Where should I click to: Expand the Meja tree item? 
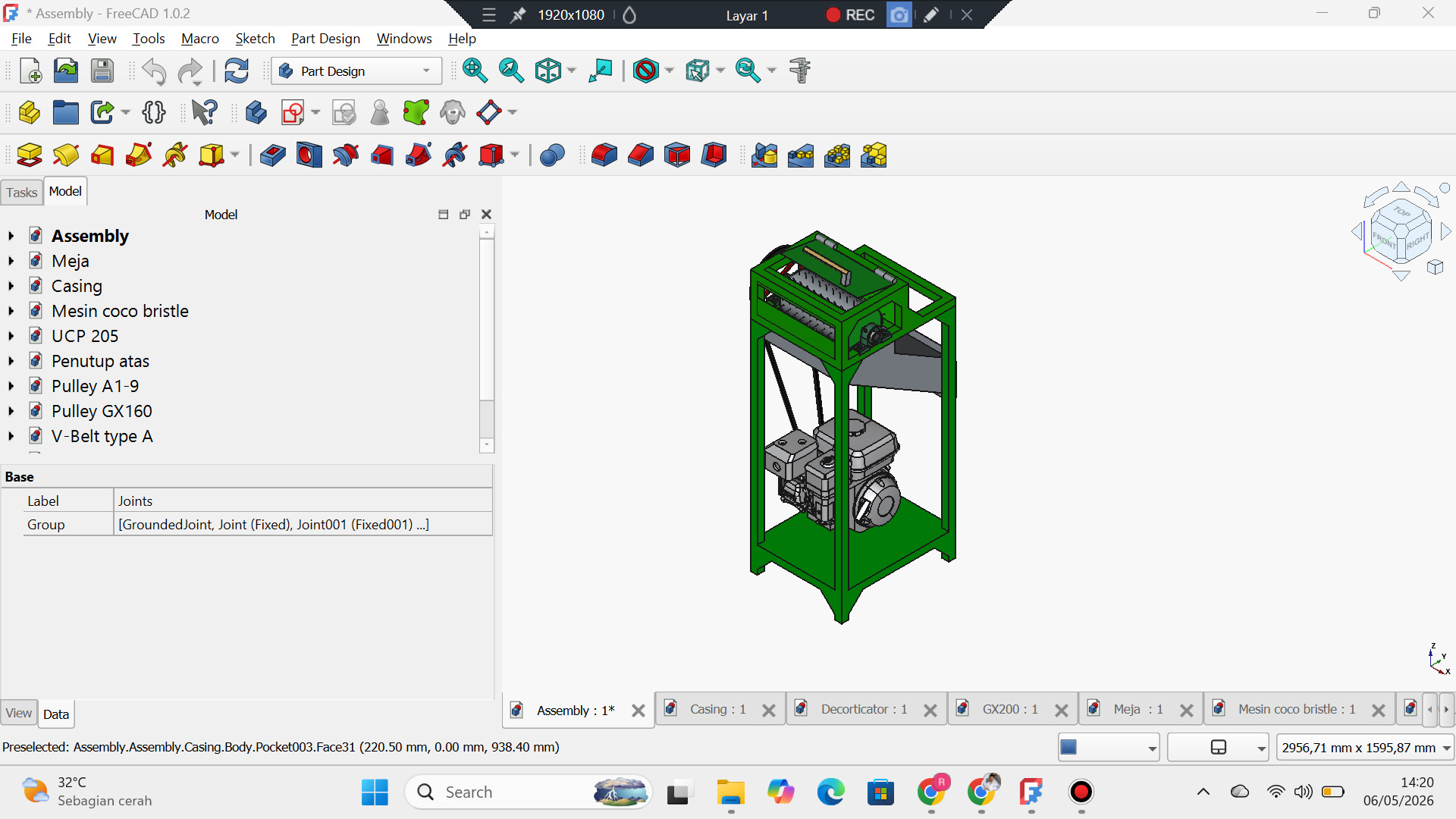point(11,261)
